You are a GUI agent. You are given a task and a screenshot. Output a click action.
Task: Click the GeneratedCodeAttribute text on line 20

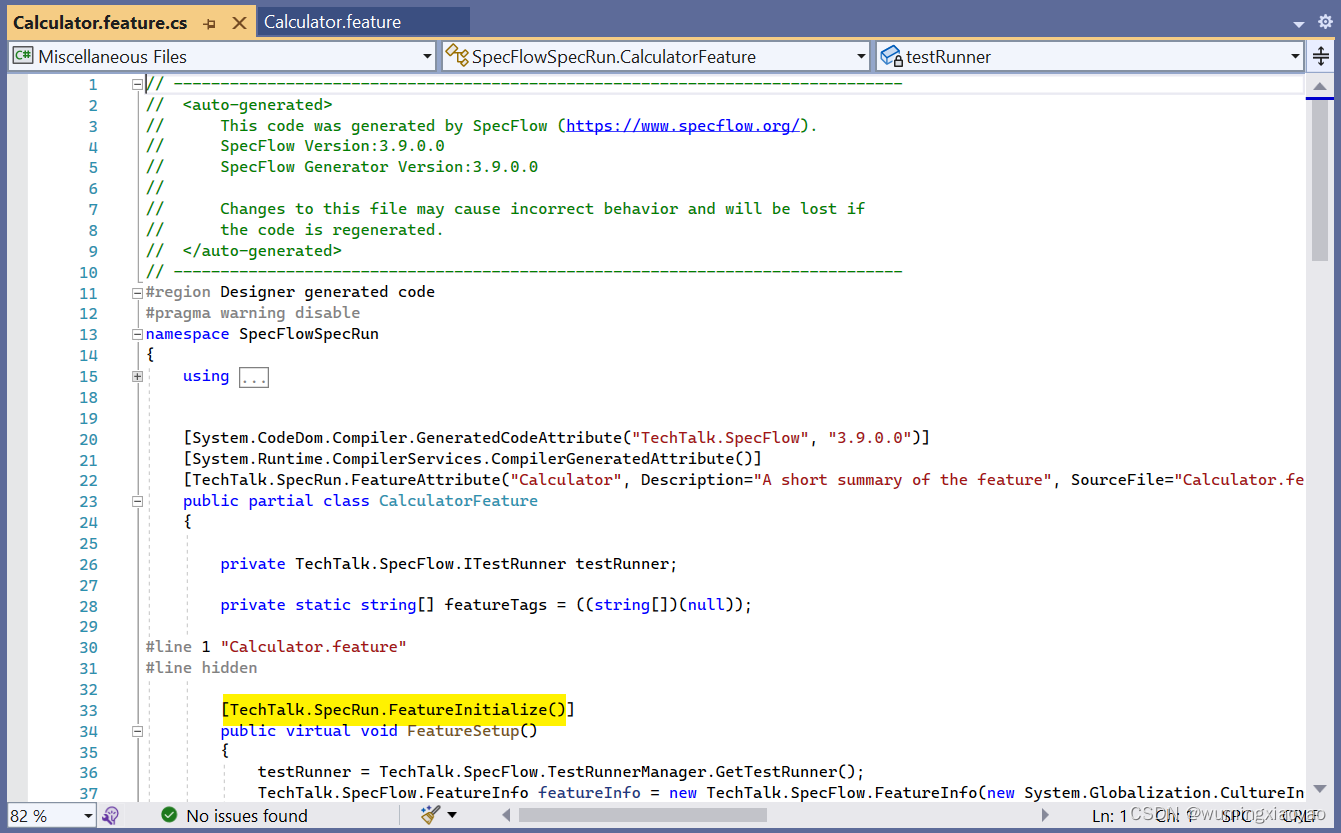[519, 438]
